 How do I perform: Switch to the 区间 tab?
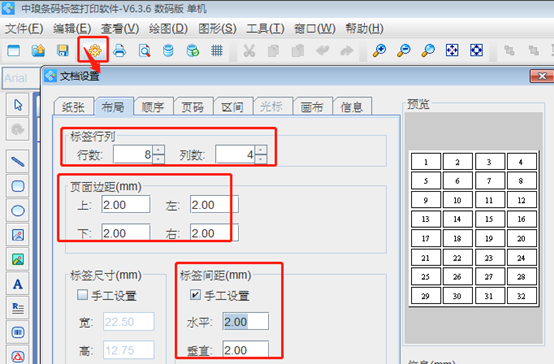233,106
